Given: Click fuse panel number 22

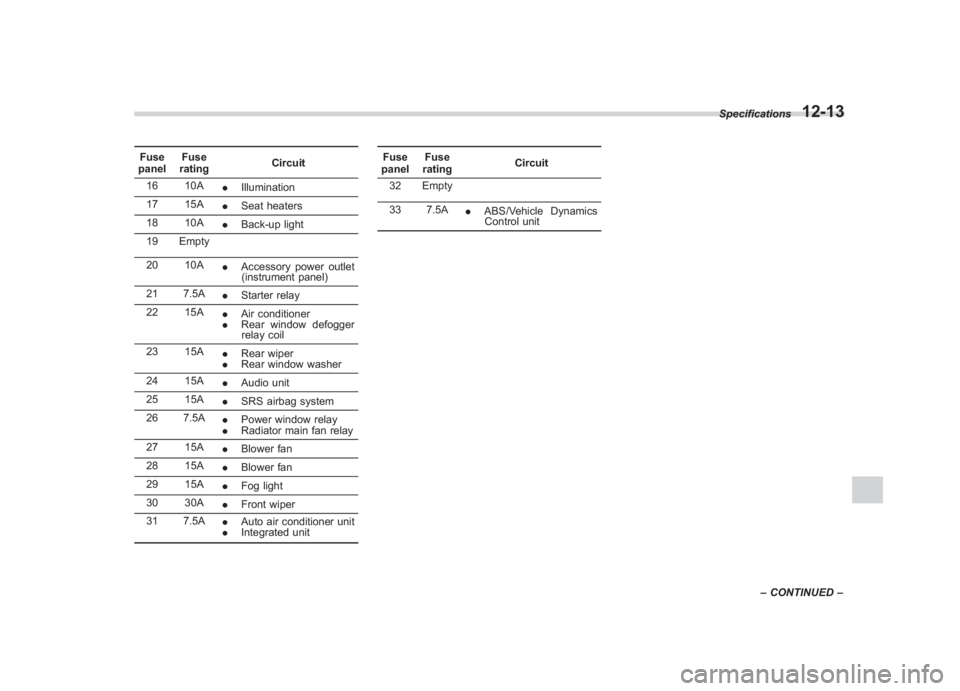Looking at the screenshot, I should click(152, 312).
